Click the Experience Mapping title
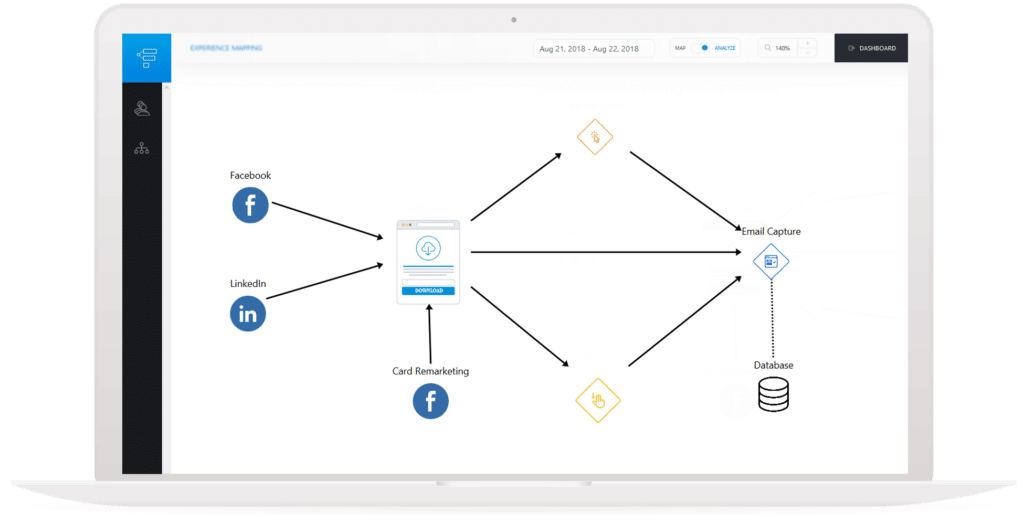 226,48
